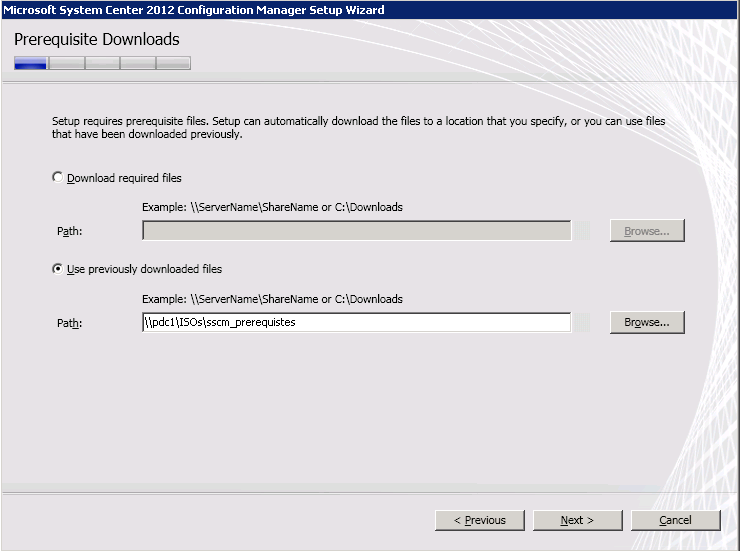Click the Prerequisite Downloads heading
The width and height of the screenshot is (740, 551).
click(97, 39)
